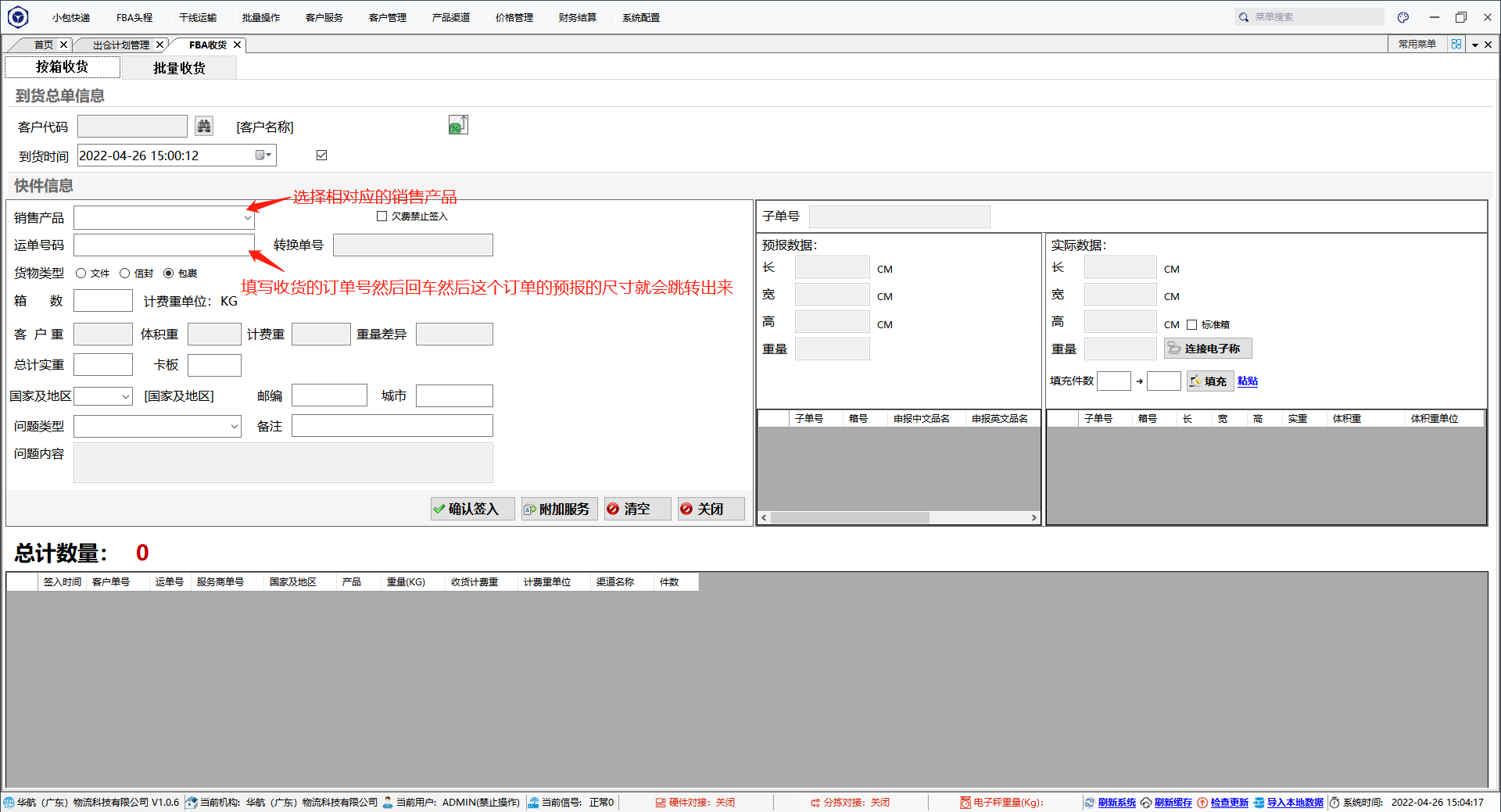This screenshot has width=1501, height=812.
Task: Click the 连接电子称 button
Action: [x=1208, y=349]
